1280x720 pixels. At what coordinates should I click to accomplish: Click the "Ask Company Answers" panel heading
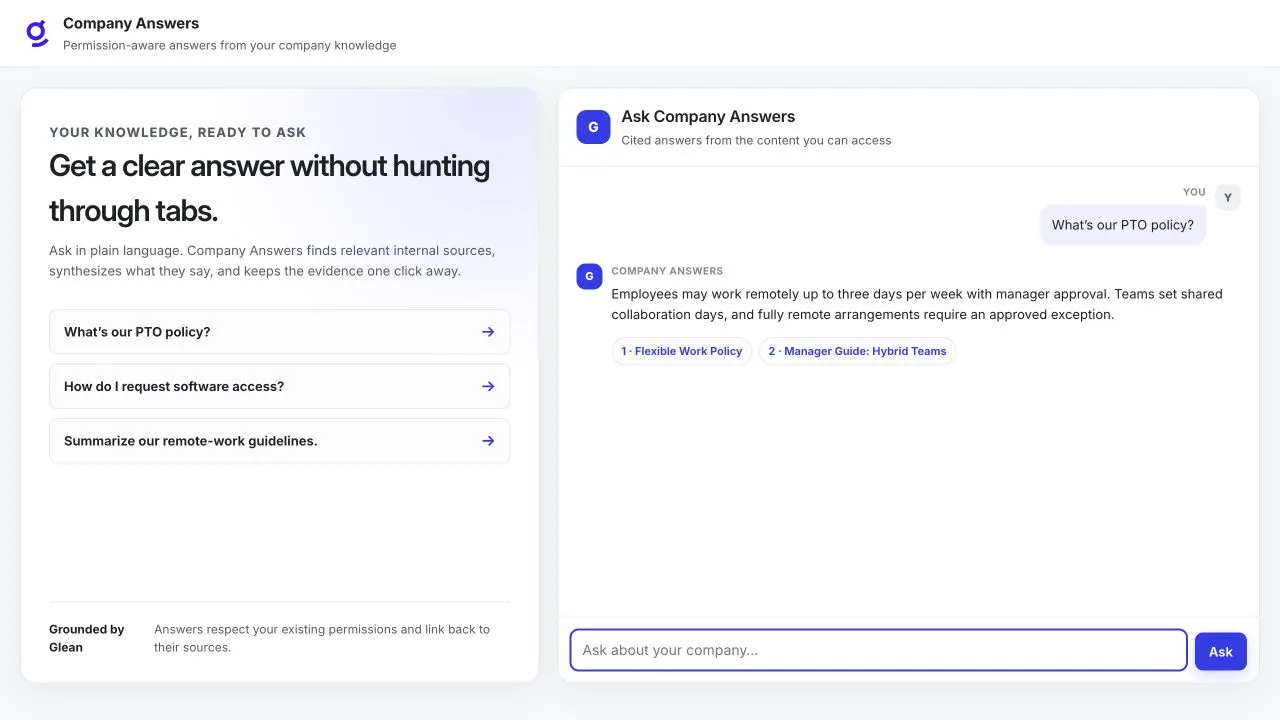point(708,117)
